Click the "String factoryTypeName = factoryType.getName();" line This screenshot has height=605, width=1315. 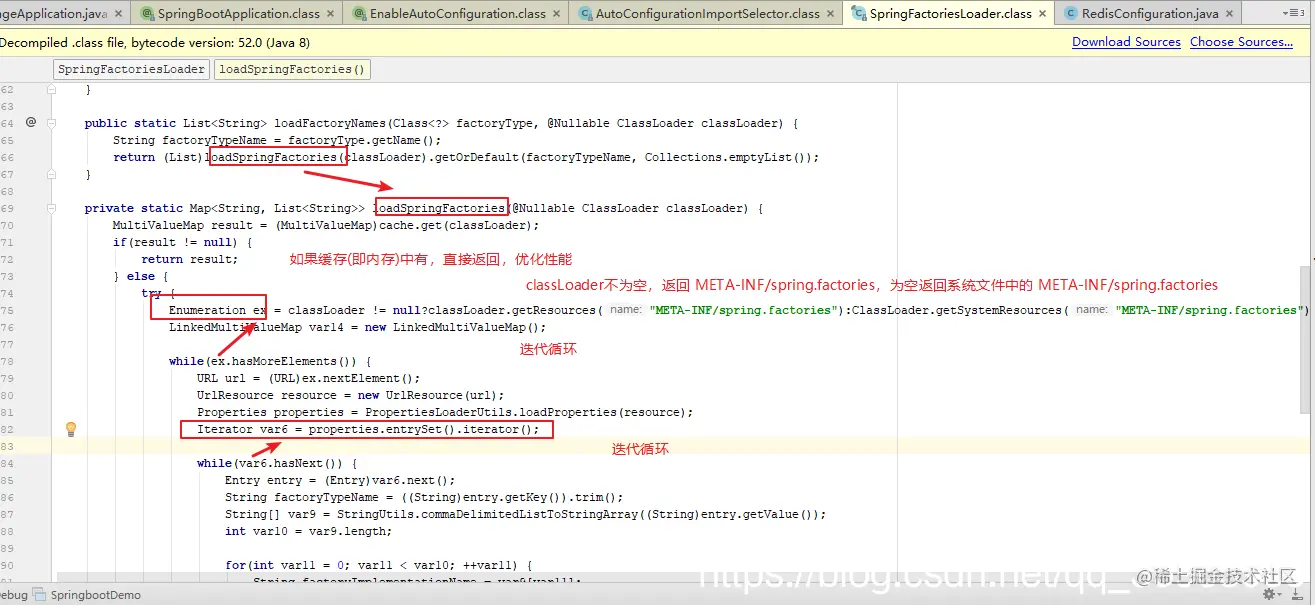click(277, 140)
